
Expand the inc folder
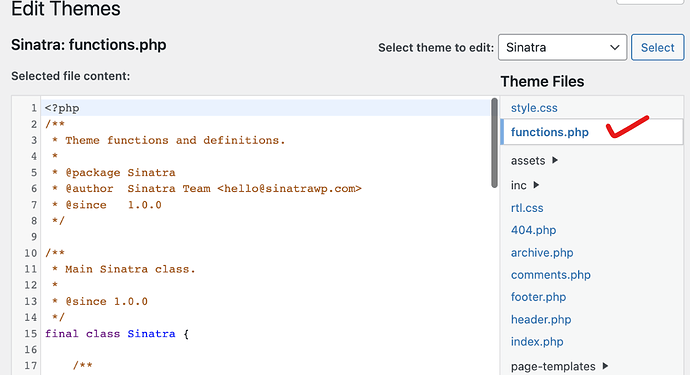525,185
